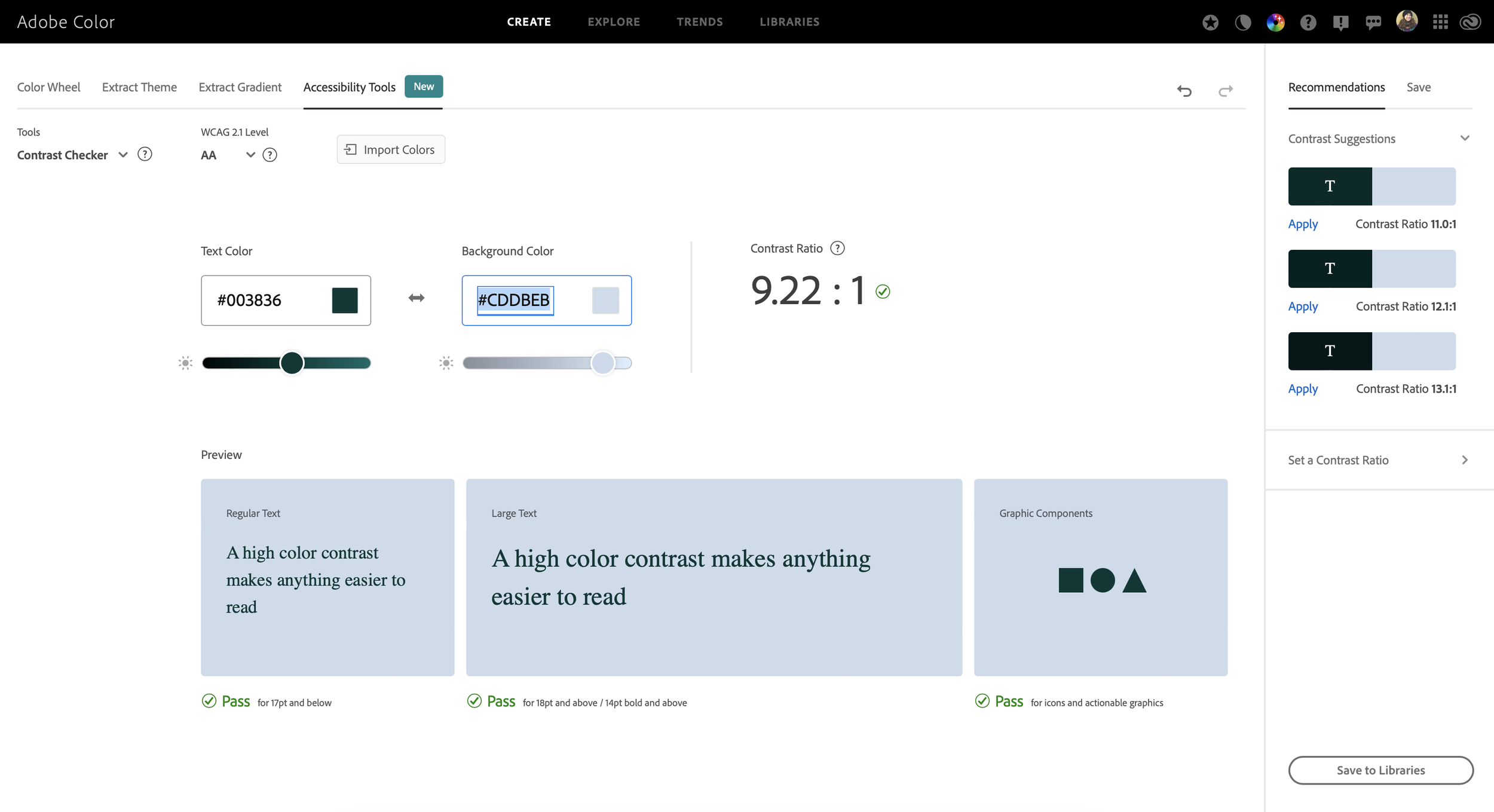This screenshot has width=1494, height=812.
Task: Click the Creative Cloud icon
Action: pyautogui.click(x=1470, y=22)
